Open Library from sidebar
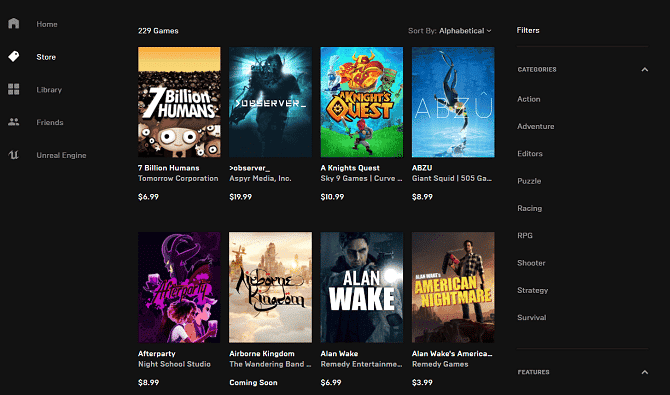Screen dimensions: 670x395 pyautogui.click(x=49, y=90)
